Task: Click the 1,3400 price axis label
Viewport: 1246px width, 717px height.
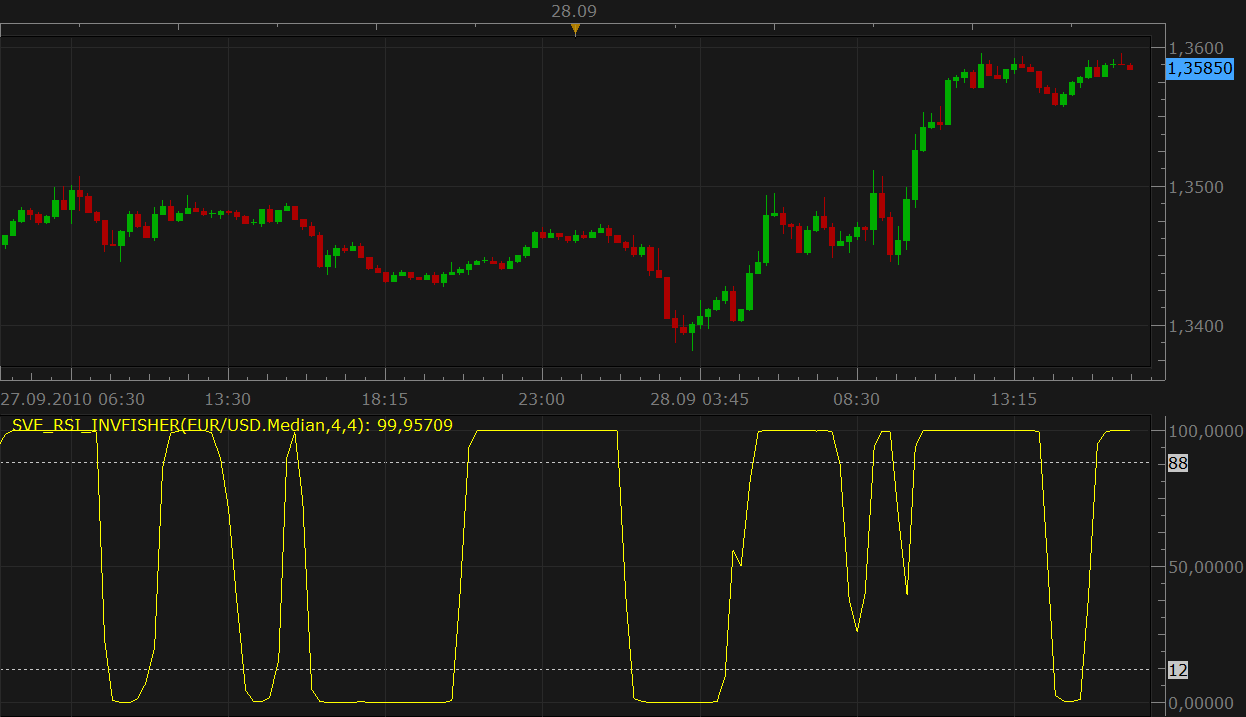Action: [1195, 326]
